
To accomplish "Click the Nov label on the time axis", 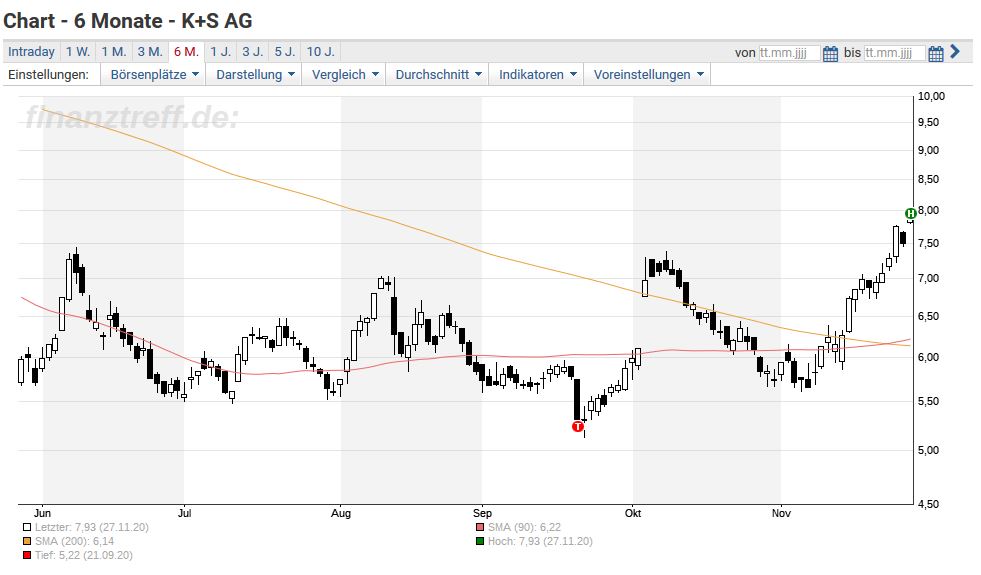I will [x=781, y=513].
